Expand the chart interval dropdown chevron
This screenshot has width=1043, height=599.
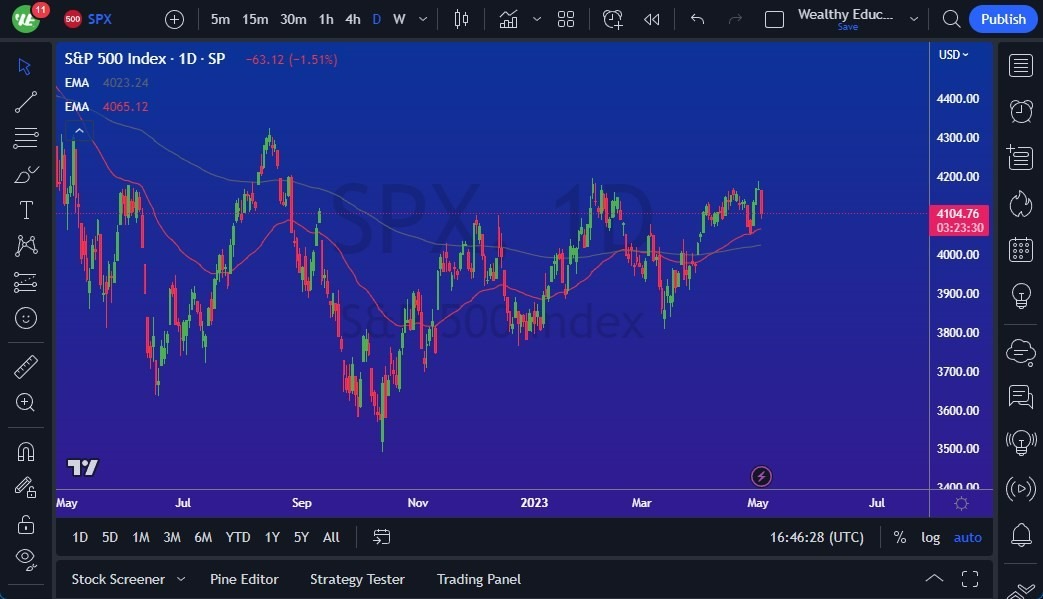(422, 18)
